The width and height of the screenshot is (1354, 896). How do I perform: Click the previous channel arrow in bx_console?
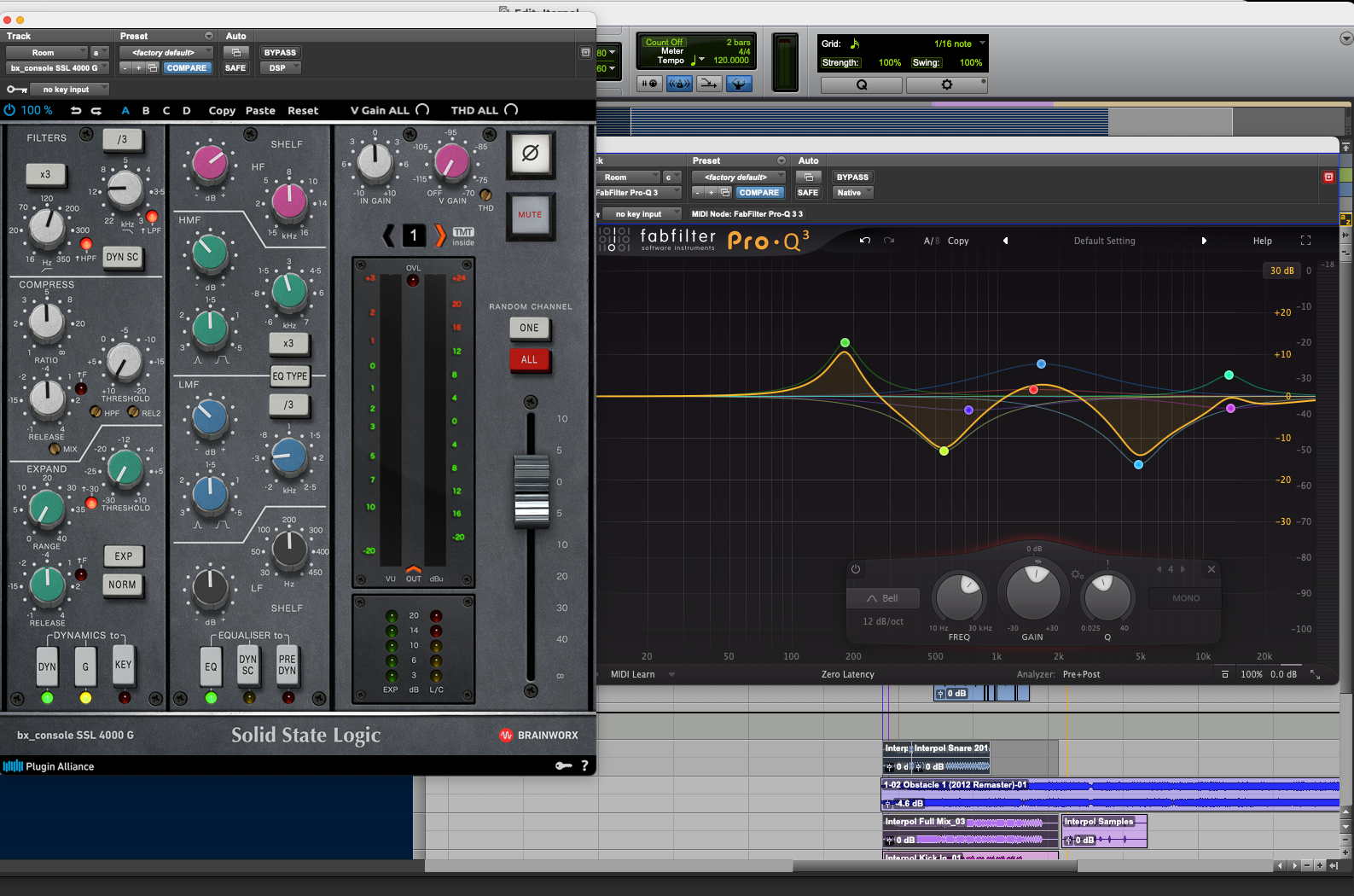tap(389, 236)
